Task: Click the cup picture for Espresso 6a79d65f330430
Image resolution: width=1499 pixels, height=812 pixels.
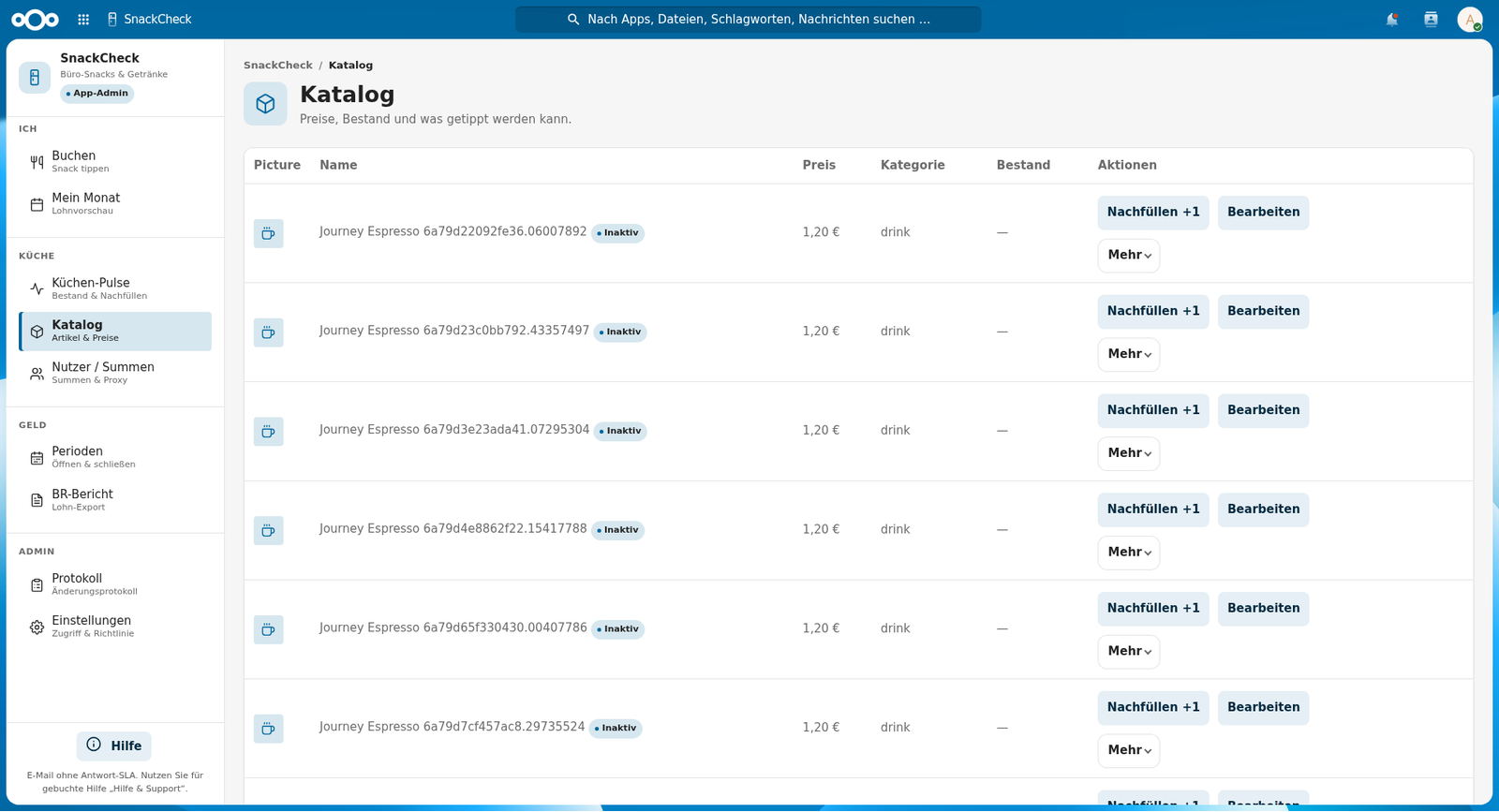Action: click(x=269, y=629)
